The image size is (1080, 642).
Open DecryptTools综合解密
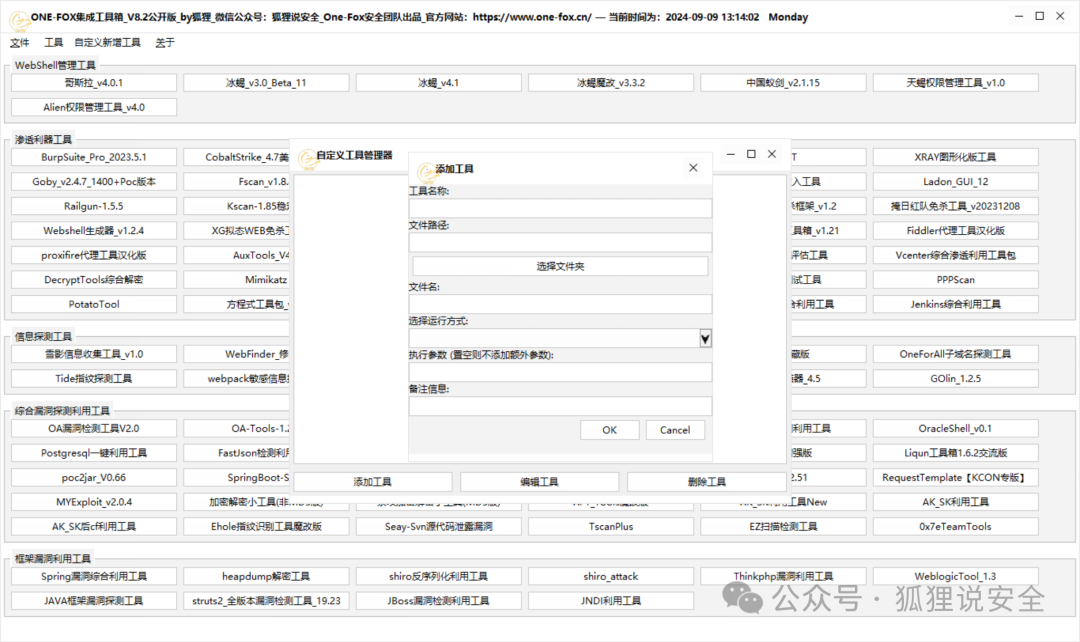[94, 280]
